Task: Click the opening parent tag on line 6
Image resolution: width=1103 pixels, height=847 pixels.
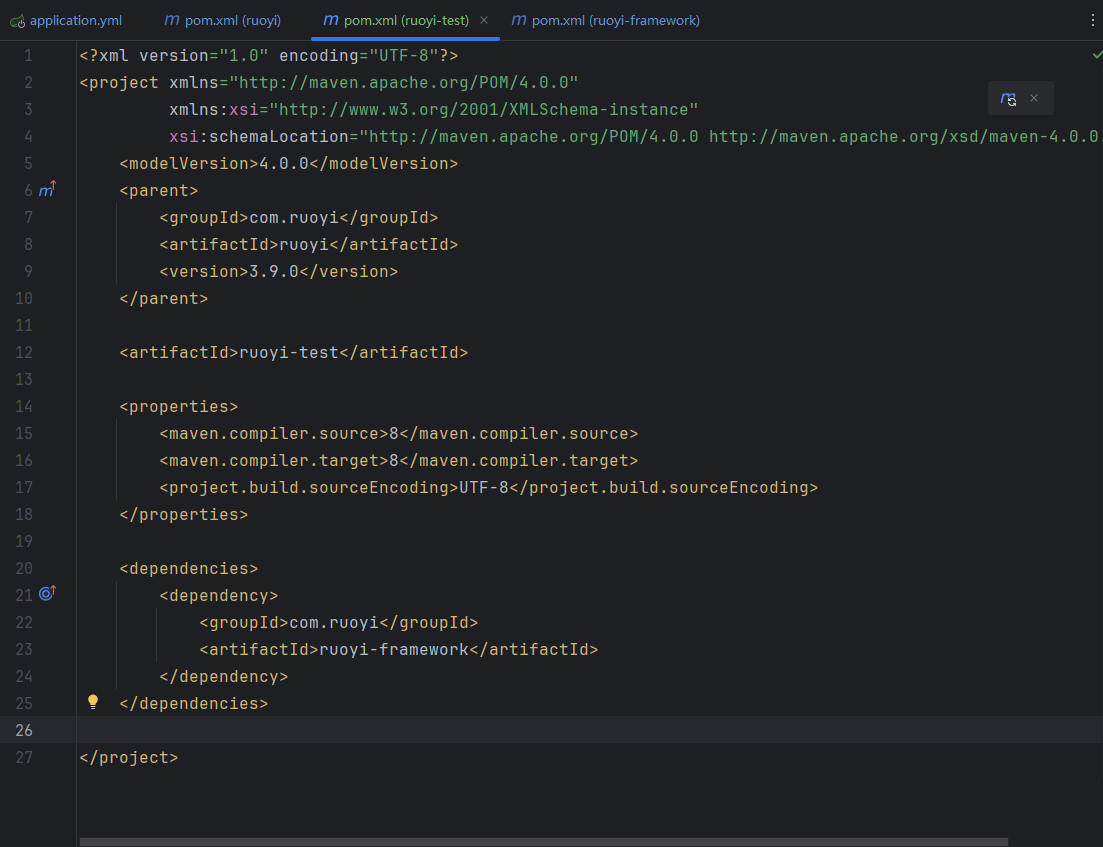Action: pyautogui.click(x=159, y=191)
